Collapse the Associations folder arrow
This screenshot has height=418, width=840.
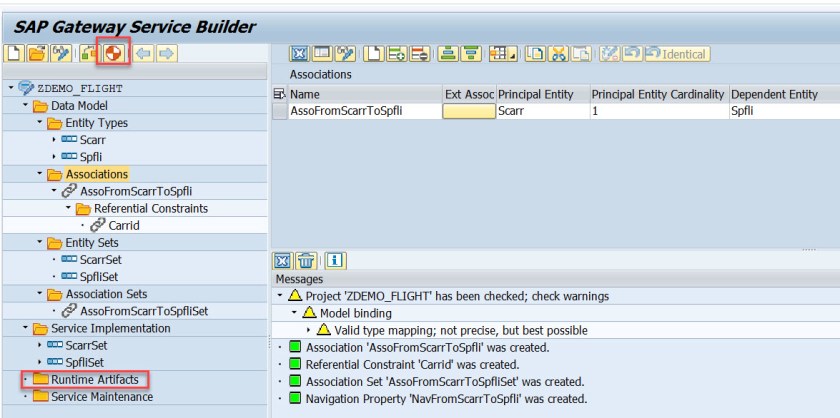(x=40, y=174)
